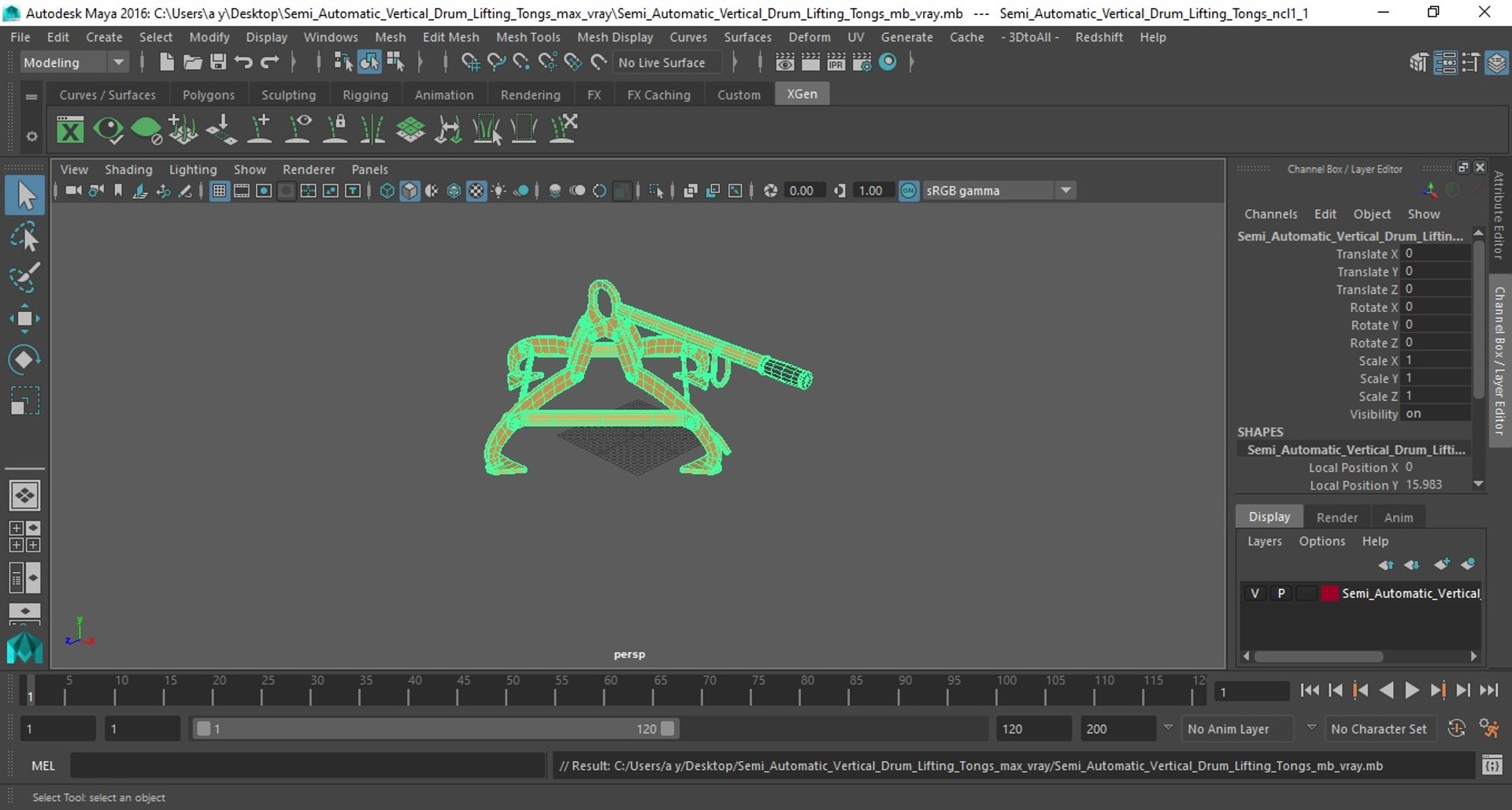Viewport: 1512px width, 810px height.
Task: Click the XGen preview eye icon
Action: [x=108, y=129]
